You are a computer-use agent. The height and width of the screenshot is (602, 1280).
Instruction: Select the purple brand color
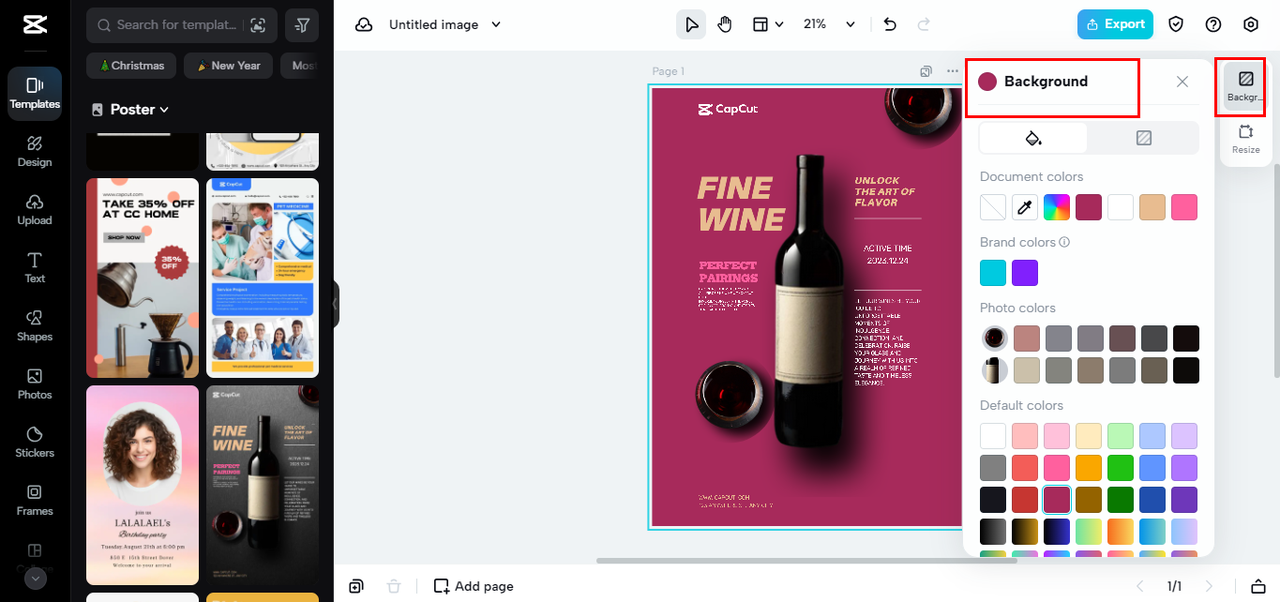1025,273
